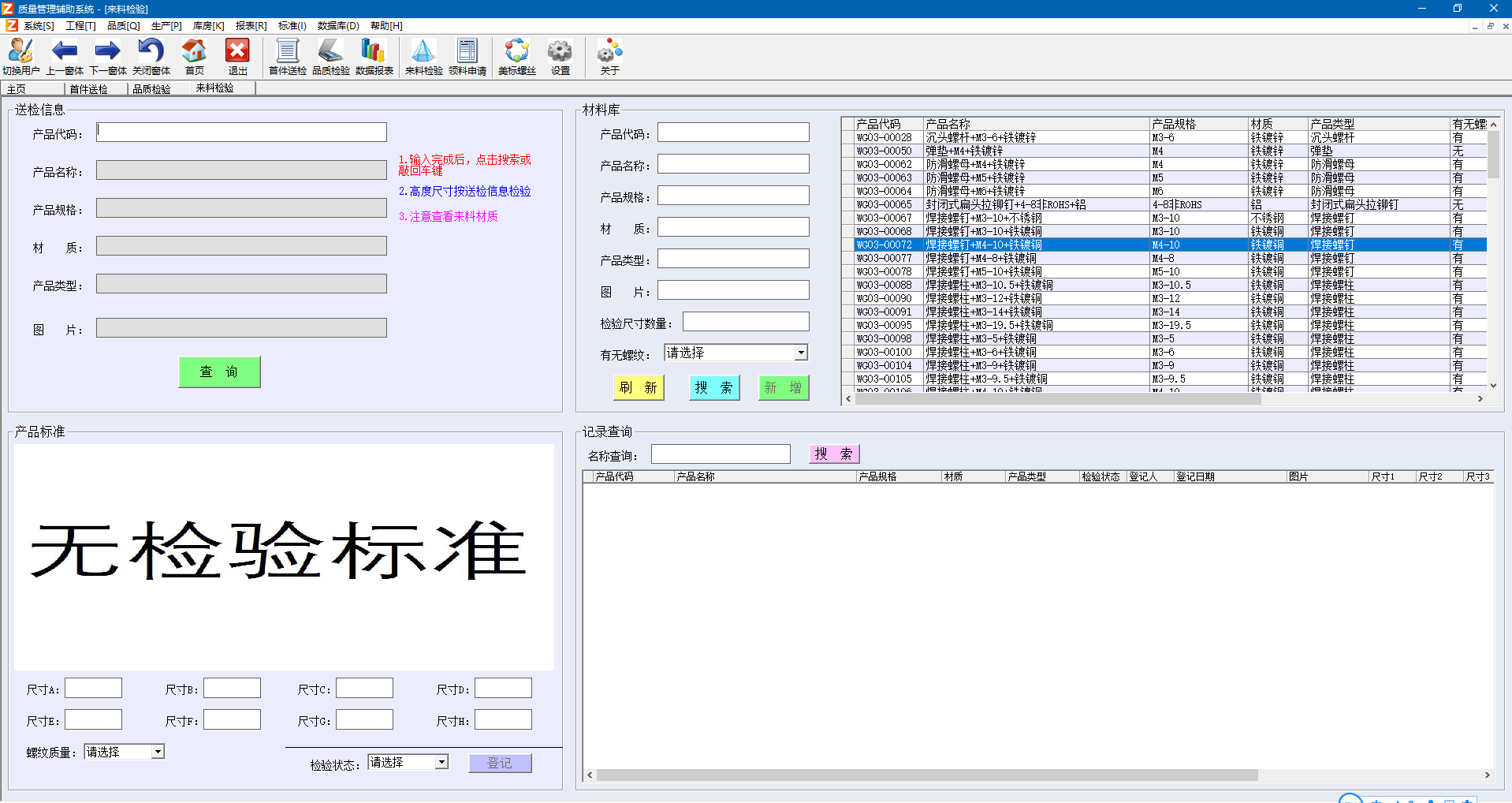
Task: Click the 关闭窗体 close form icon
Action: tap(151, 57)
